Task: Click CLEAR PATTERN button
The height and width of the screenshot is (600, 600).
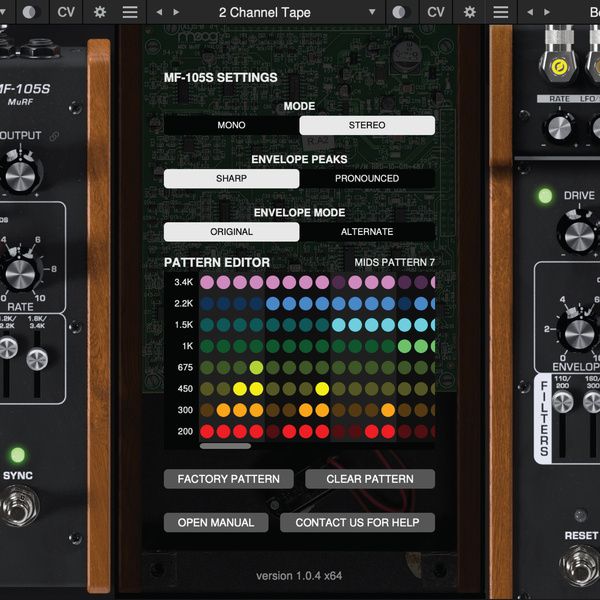Action: click(370, 479)
